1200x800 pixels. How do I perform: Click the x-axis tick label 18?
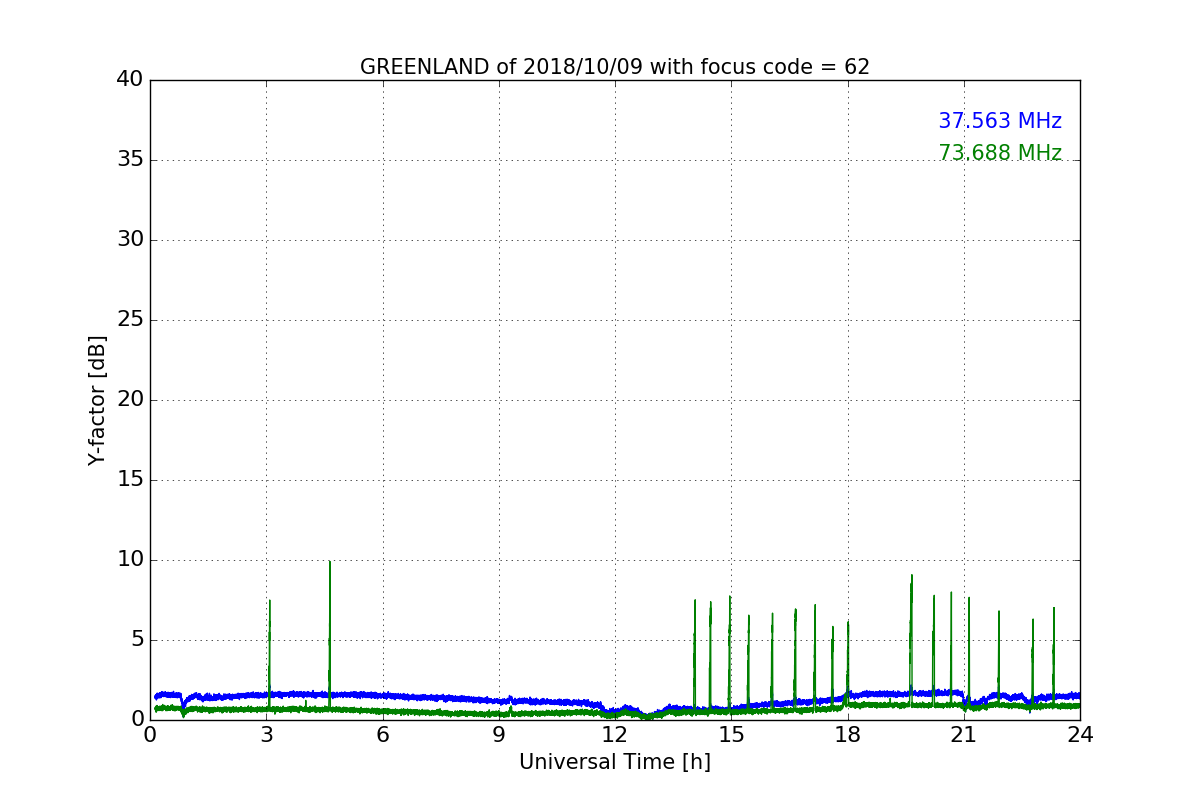point(848,735)
